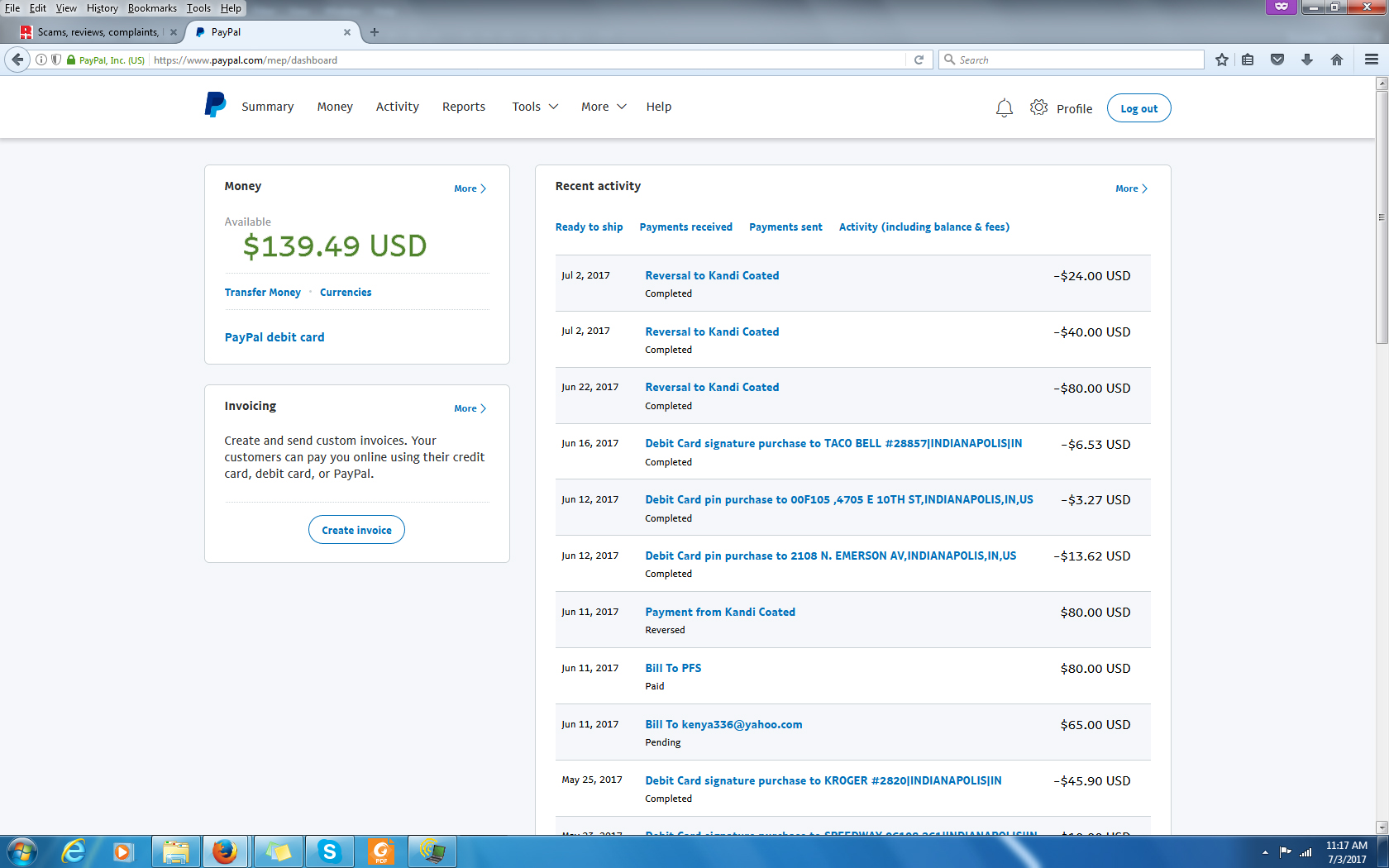1389x868 pixels.
Task: Open the Pocket icon in toolbar
Action: 1277,60
